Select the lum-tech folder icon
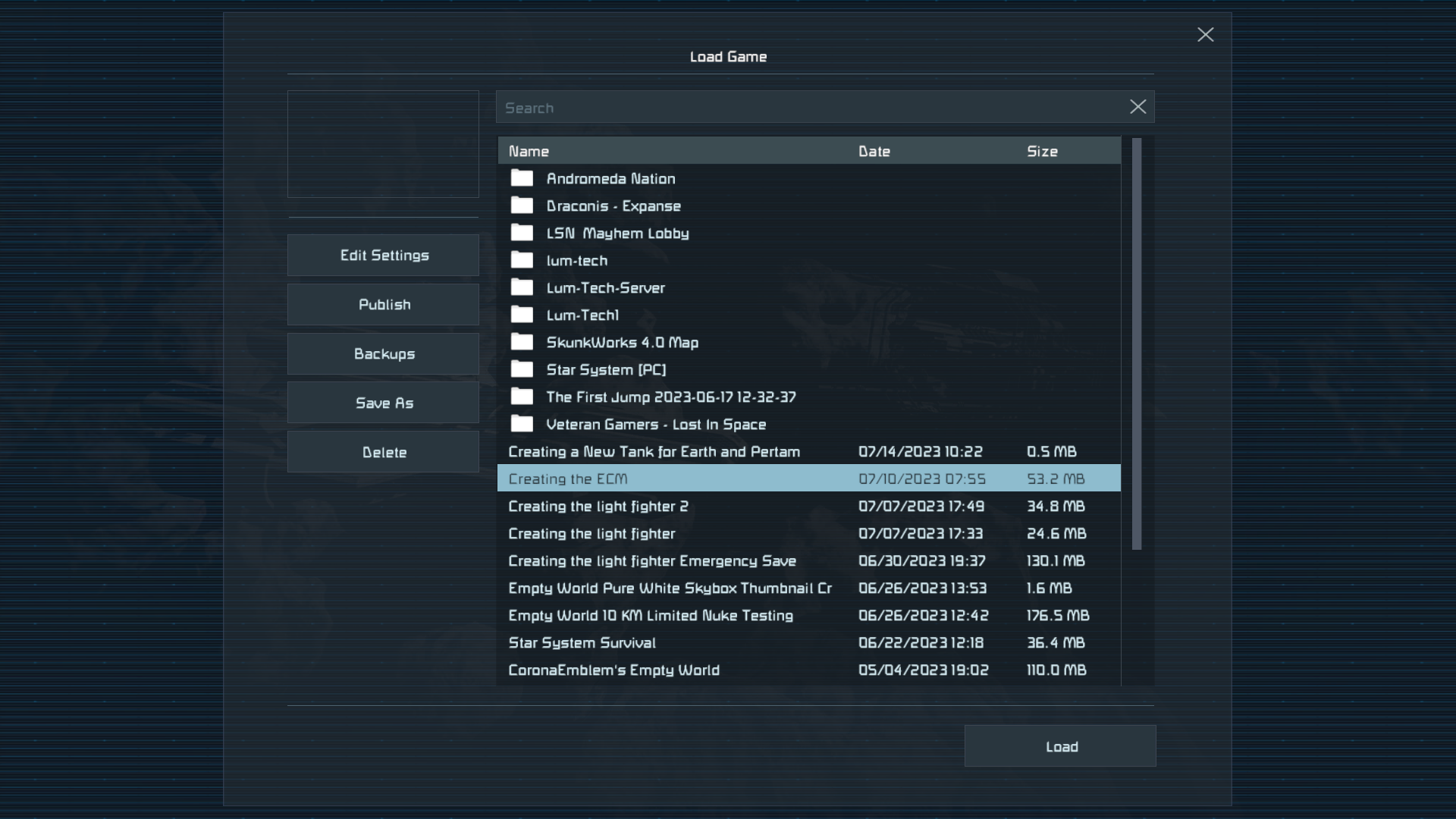 point(522,260)
